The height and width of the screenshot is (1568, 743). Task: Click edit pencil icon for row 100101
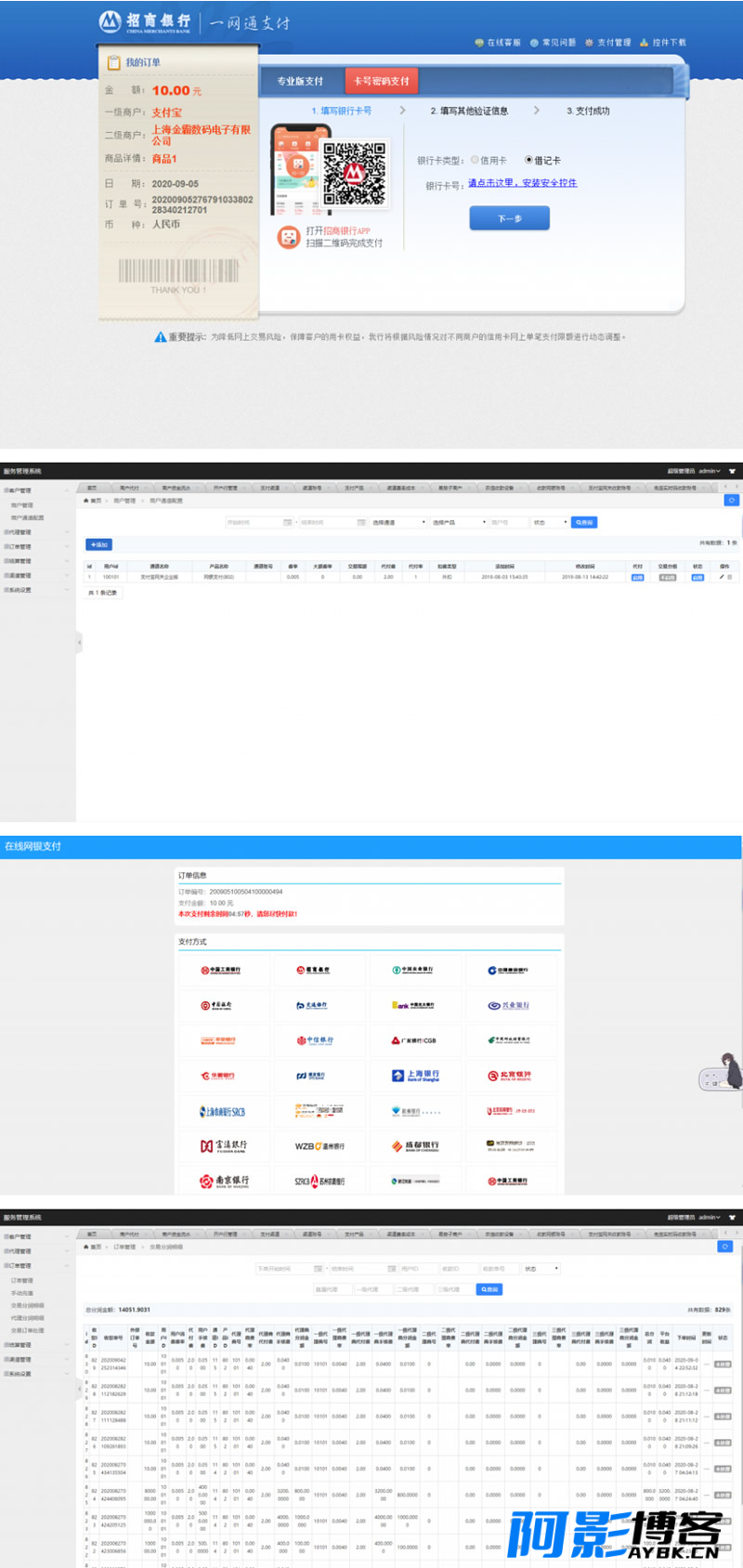(x=722, y=577)
